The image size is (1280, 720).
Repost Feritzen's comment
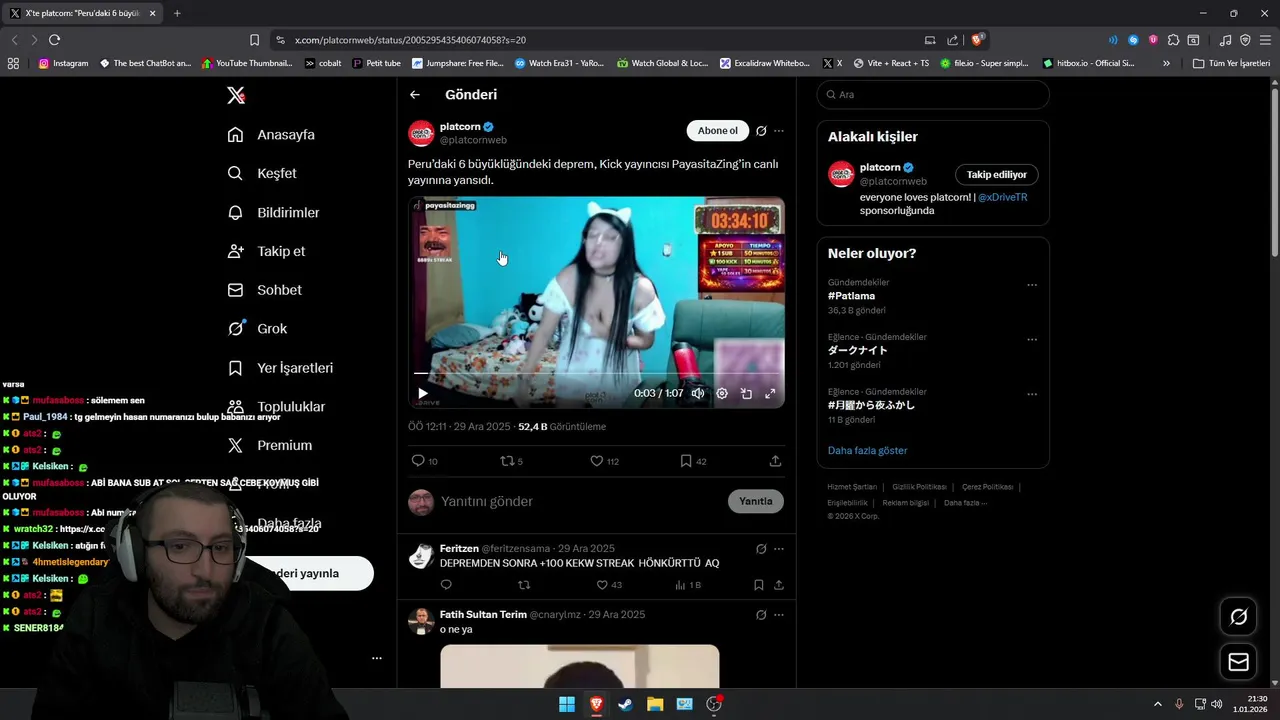click(x=524, y=585)
